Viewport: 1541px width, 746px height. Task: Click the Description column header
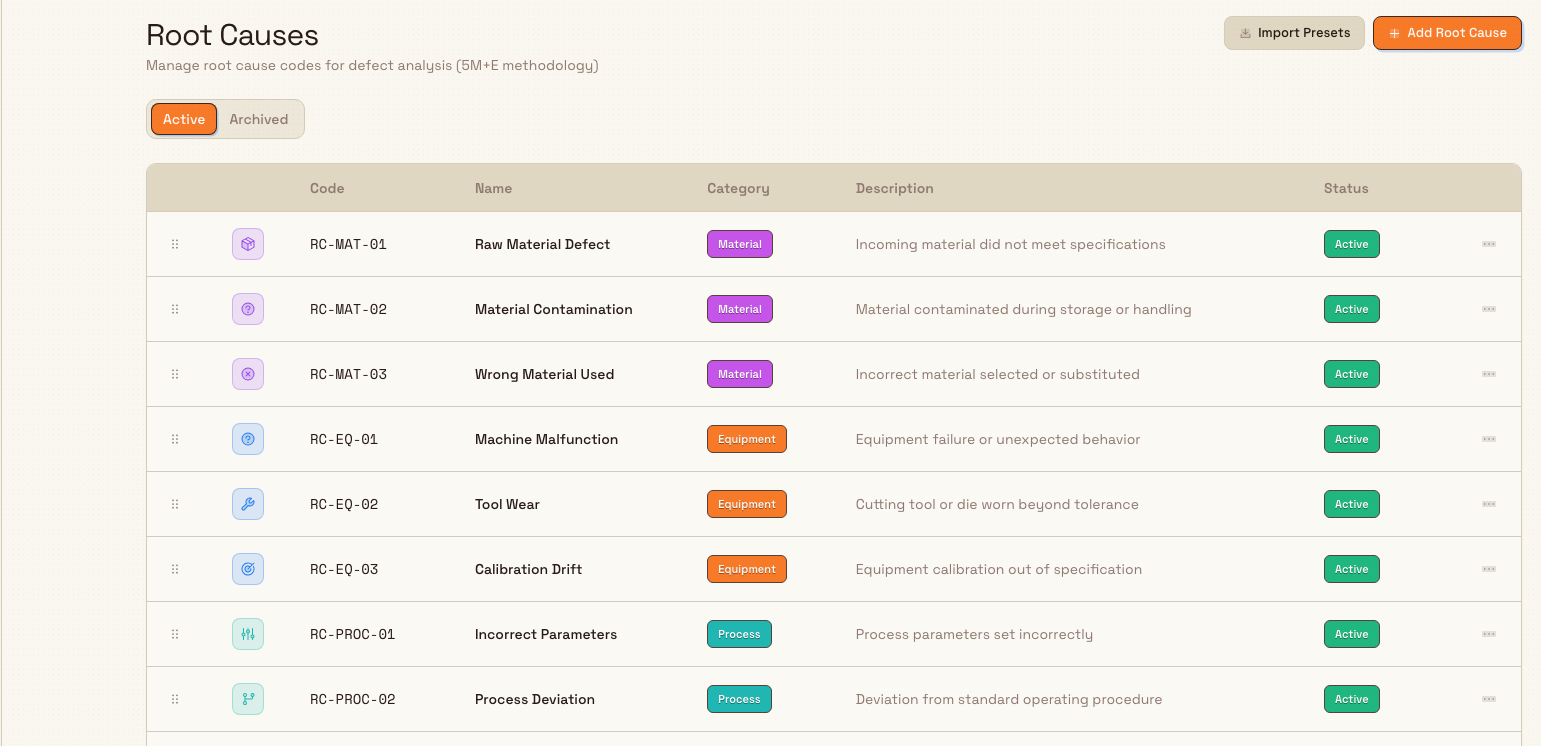[x=894, y=188]
